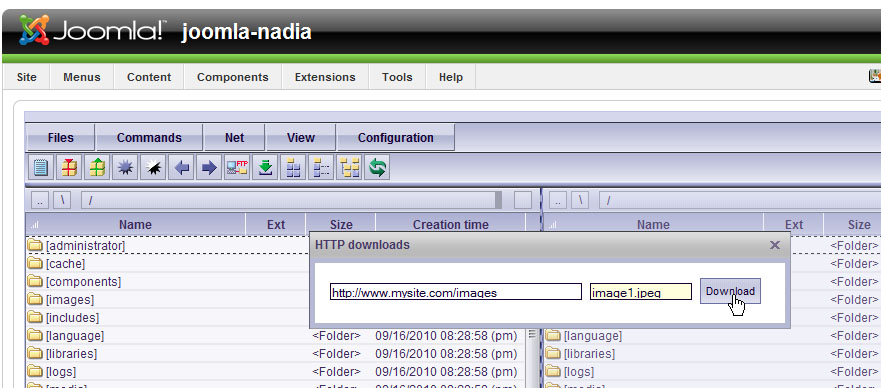This screenshot has height=388, width=881.
Task: Click the joomla-nadia site title
Action: 246,31
